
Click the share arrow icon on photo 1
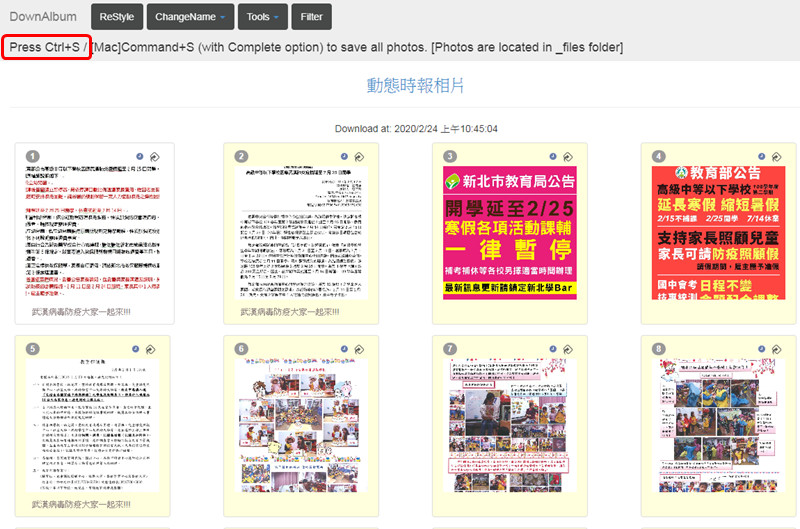pos(155,157)
